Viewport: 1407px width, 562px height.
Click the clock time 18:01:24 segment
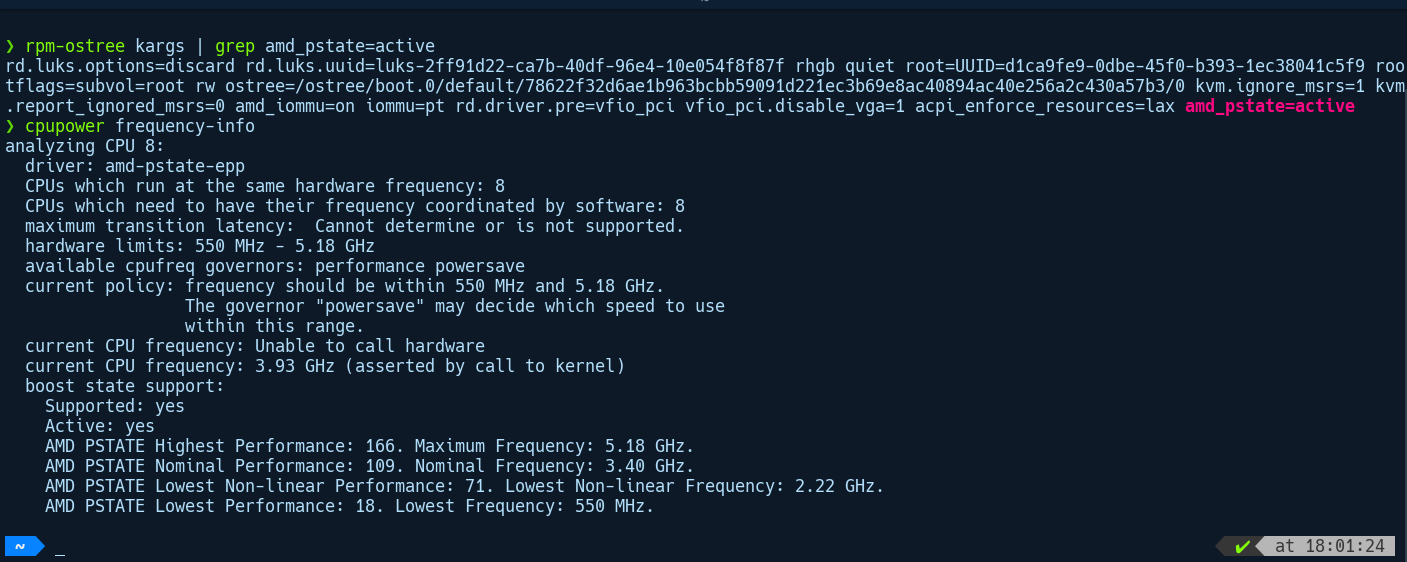(1329, 546)
